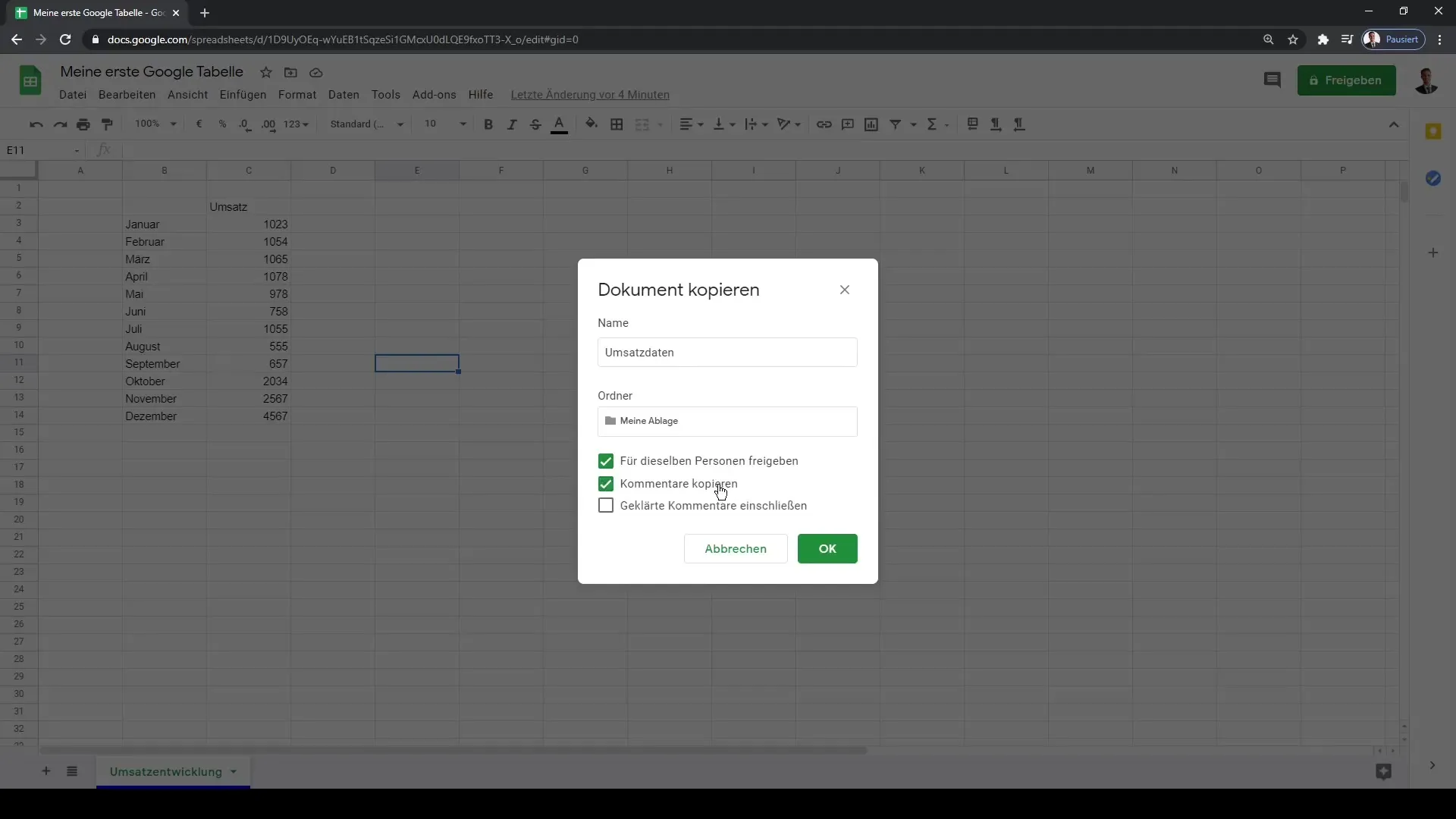Viewport: 1456px width, 819px height.
Task: Enable Geklärte Kommentare einschließen checkbox
Action: tap(606, 505)
